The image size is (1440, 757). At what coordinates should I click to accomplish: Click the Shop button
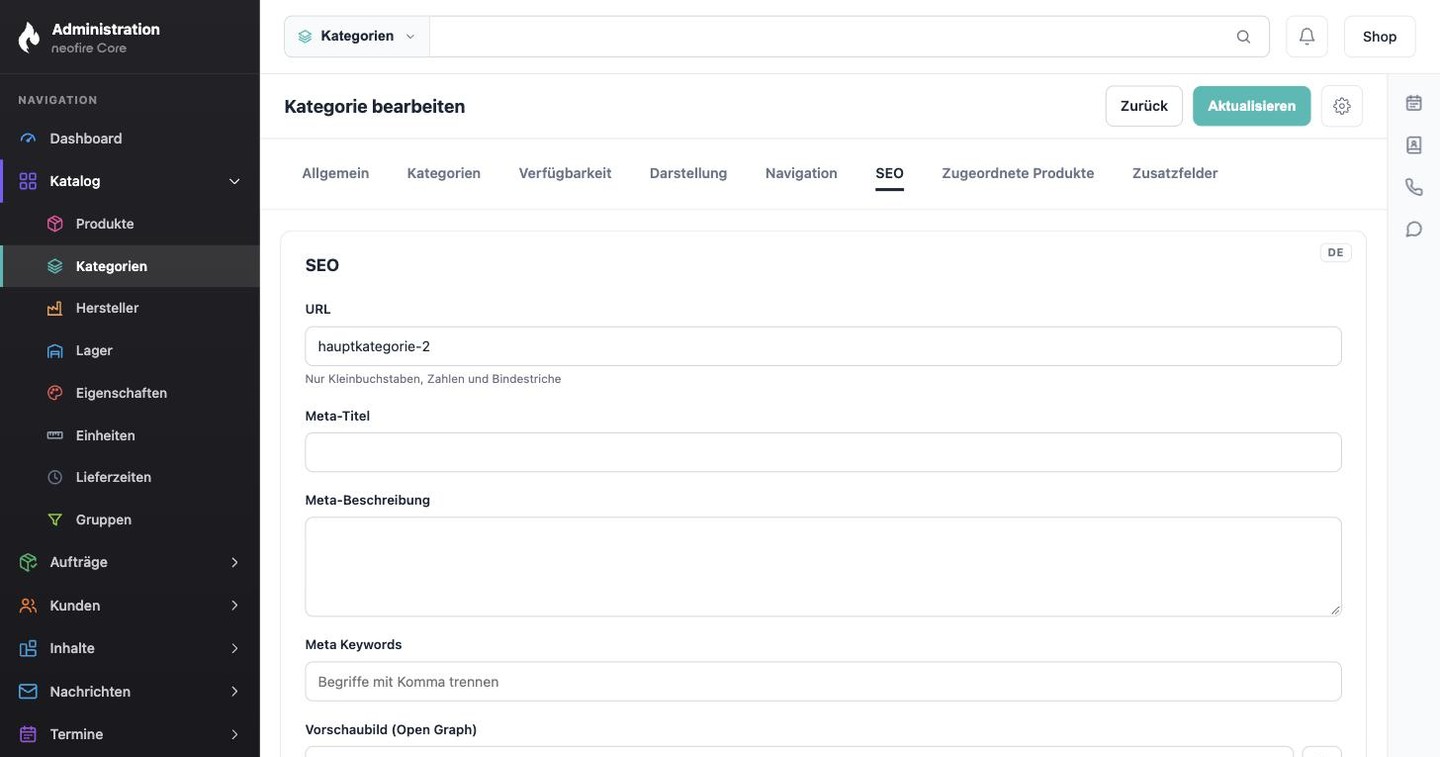tap(1380, 37)
